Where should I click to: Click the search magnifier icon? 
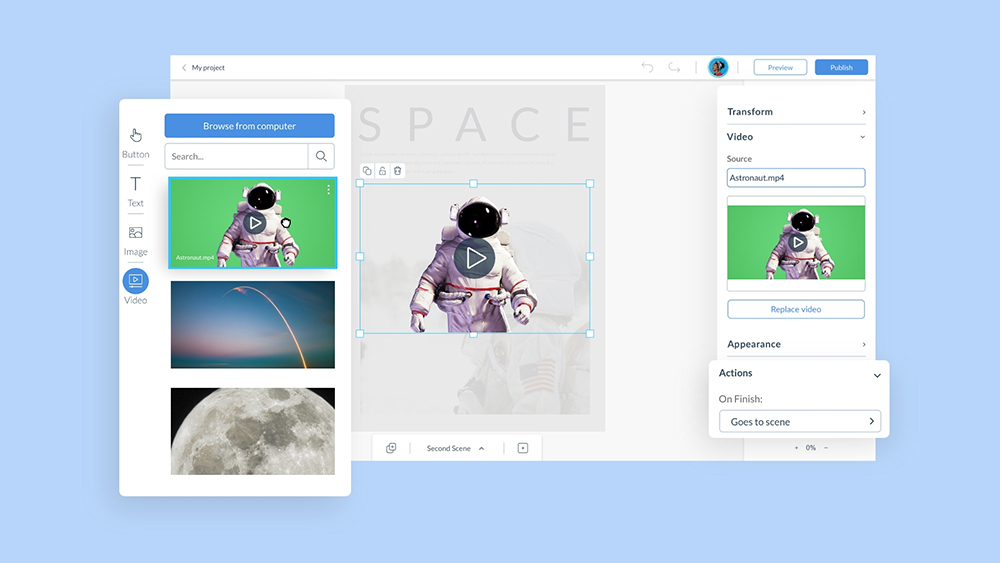point(321,156)
